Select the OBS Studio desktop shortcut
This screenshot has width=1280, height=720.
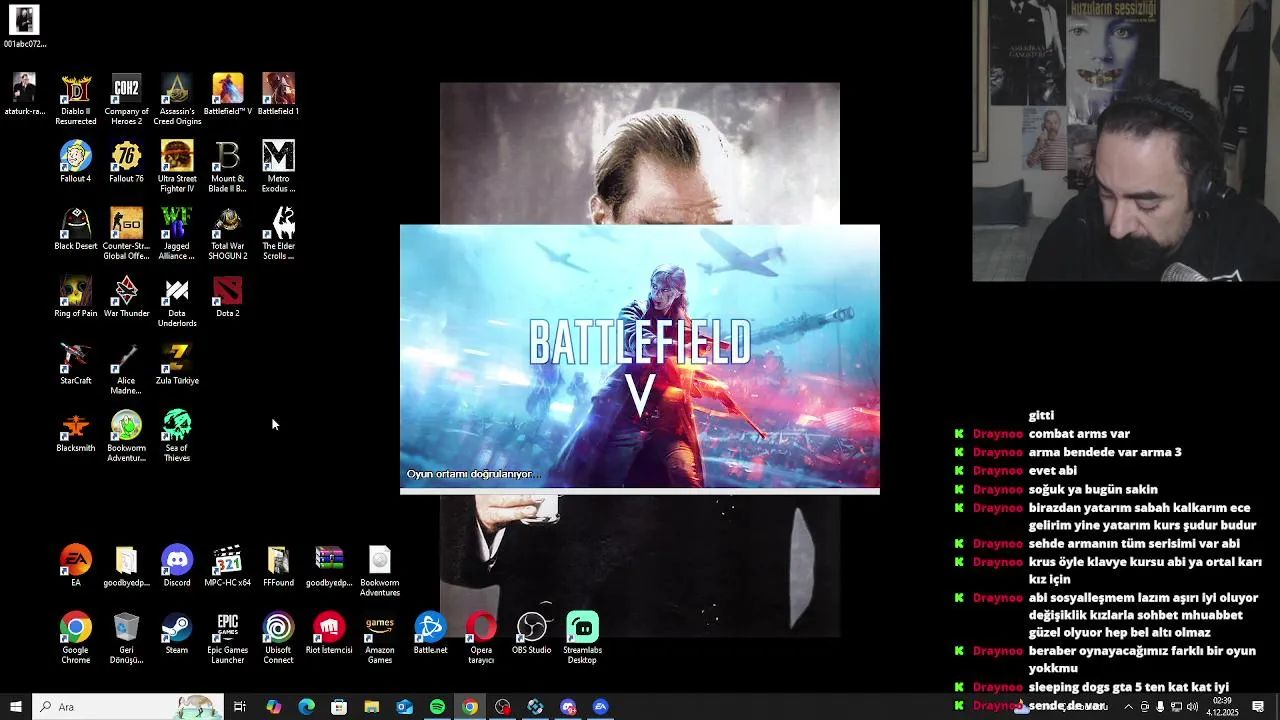click(x=532, y=632)
